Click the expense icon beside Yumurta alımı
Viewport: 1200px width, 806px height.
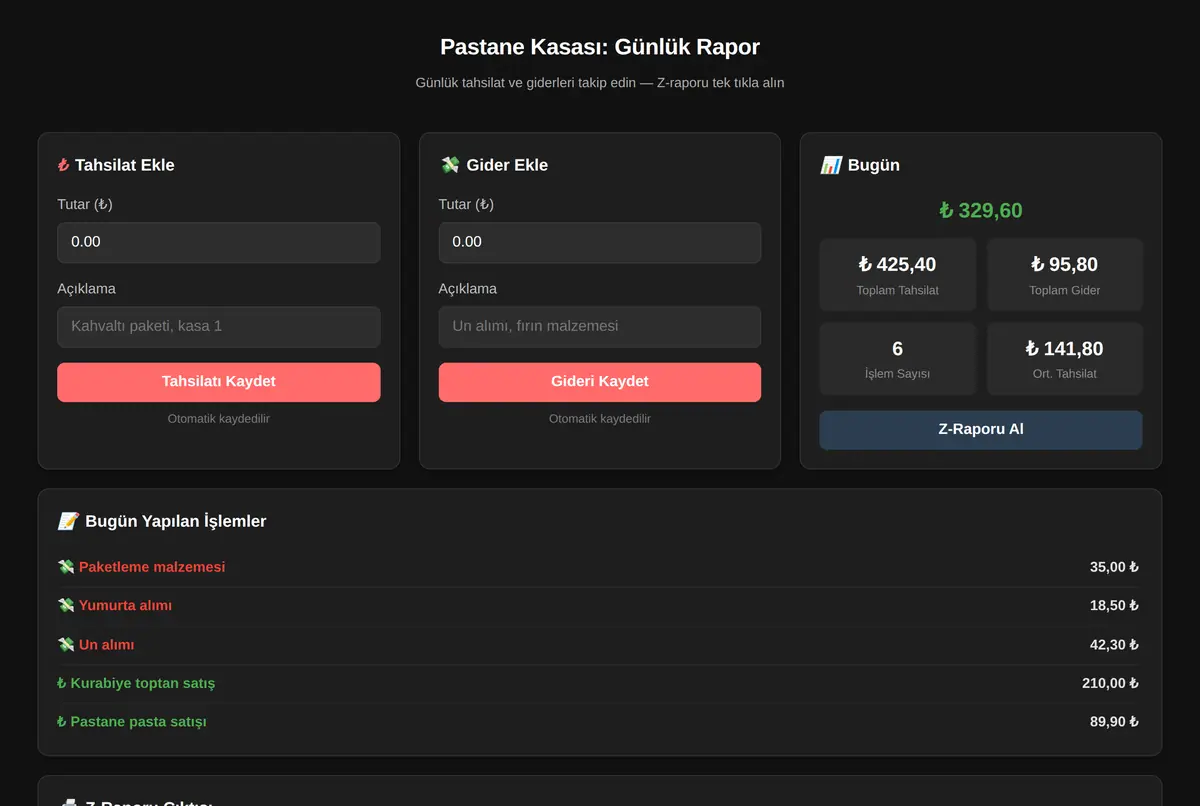pyautogui.click(x=66, y=606)
